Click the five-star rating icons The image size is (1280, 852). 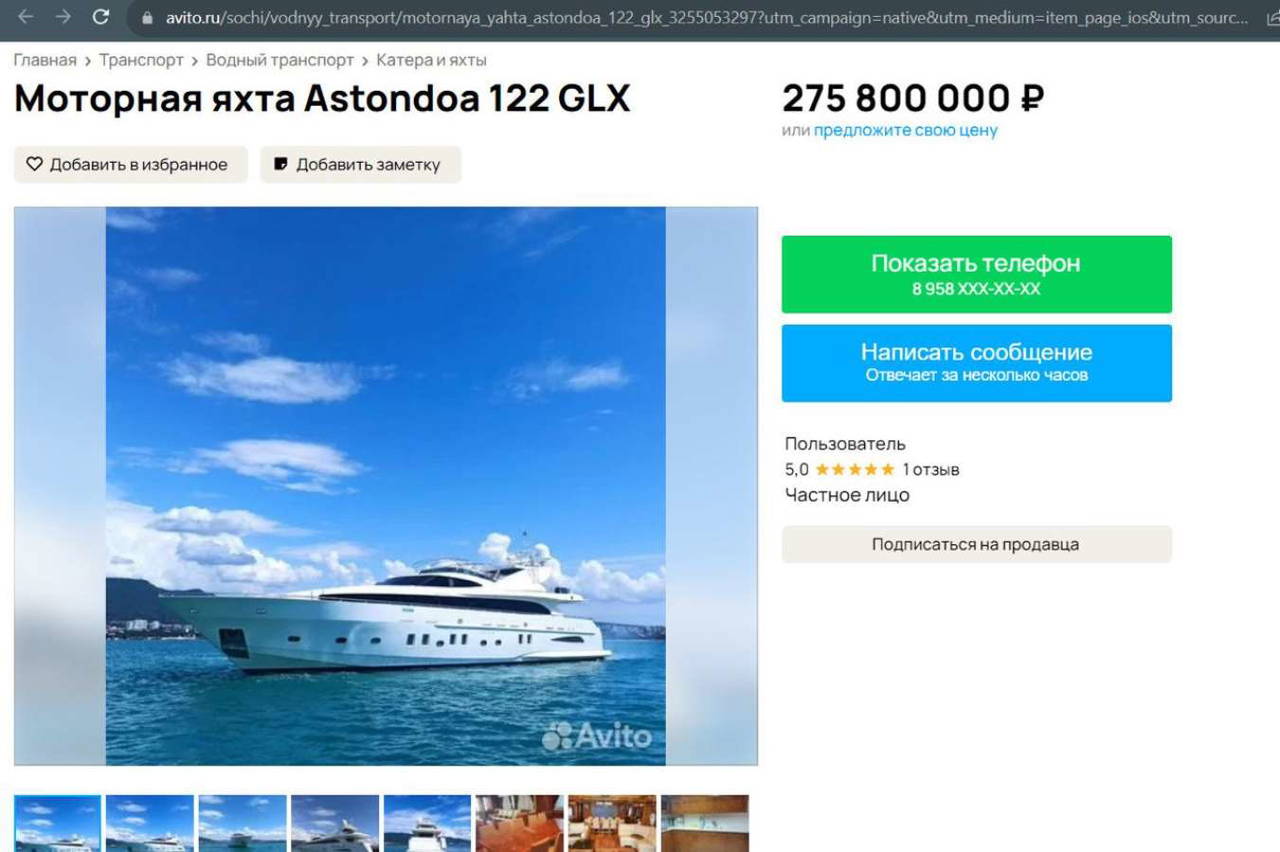(x=854, y=469)
